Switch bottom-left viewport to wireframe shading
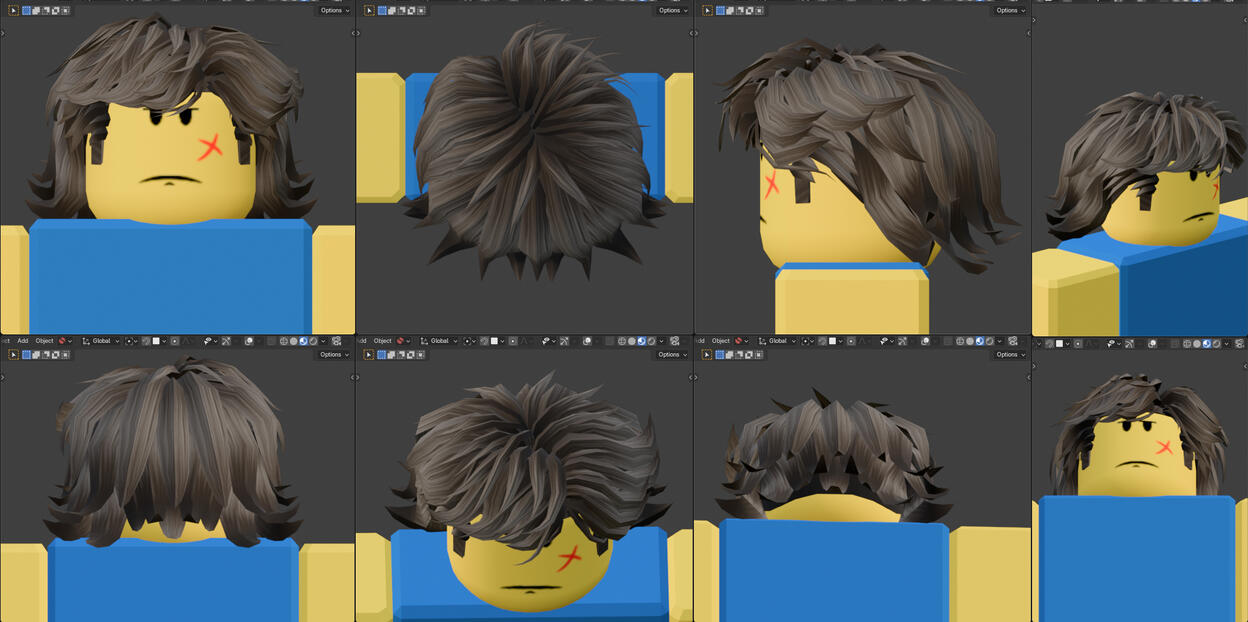The width and height of the screenshot is (1248, 622). [284, 341]
